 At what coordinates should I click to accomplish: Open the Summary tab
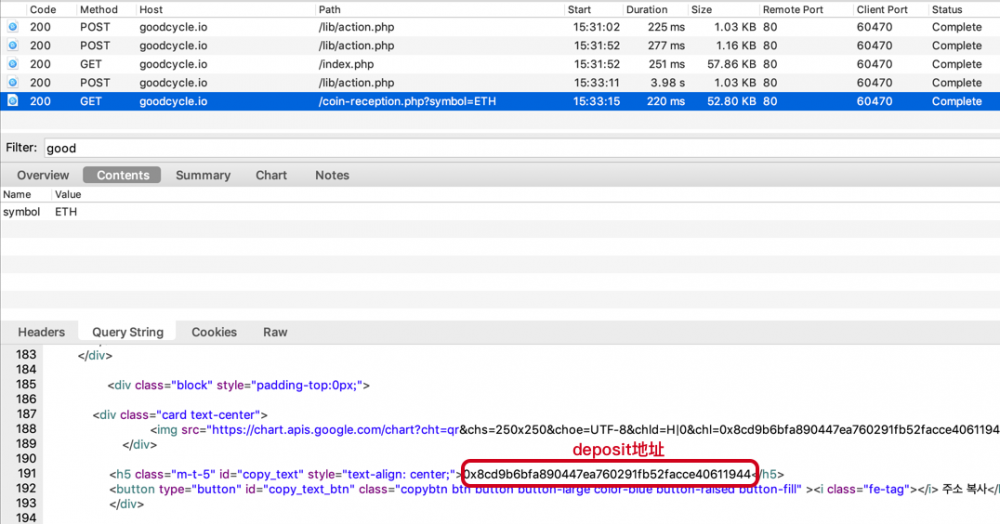tap(203, 175)
